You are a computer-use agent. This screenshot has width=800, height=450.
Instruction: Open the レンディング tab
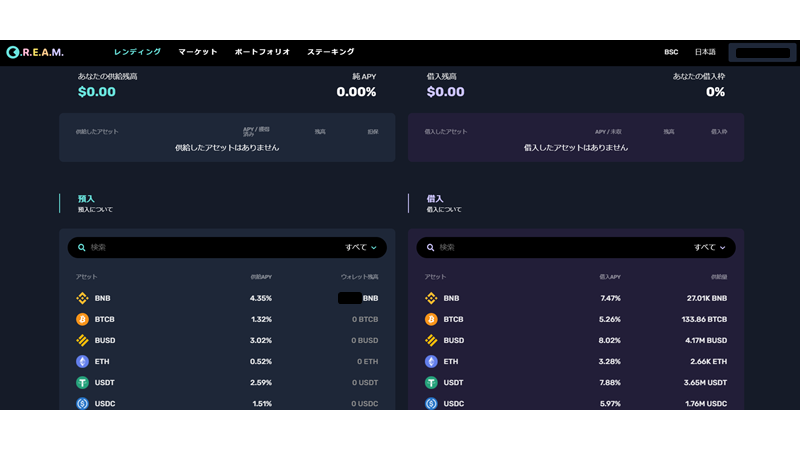click(x=137, y=52)
